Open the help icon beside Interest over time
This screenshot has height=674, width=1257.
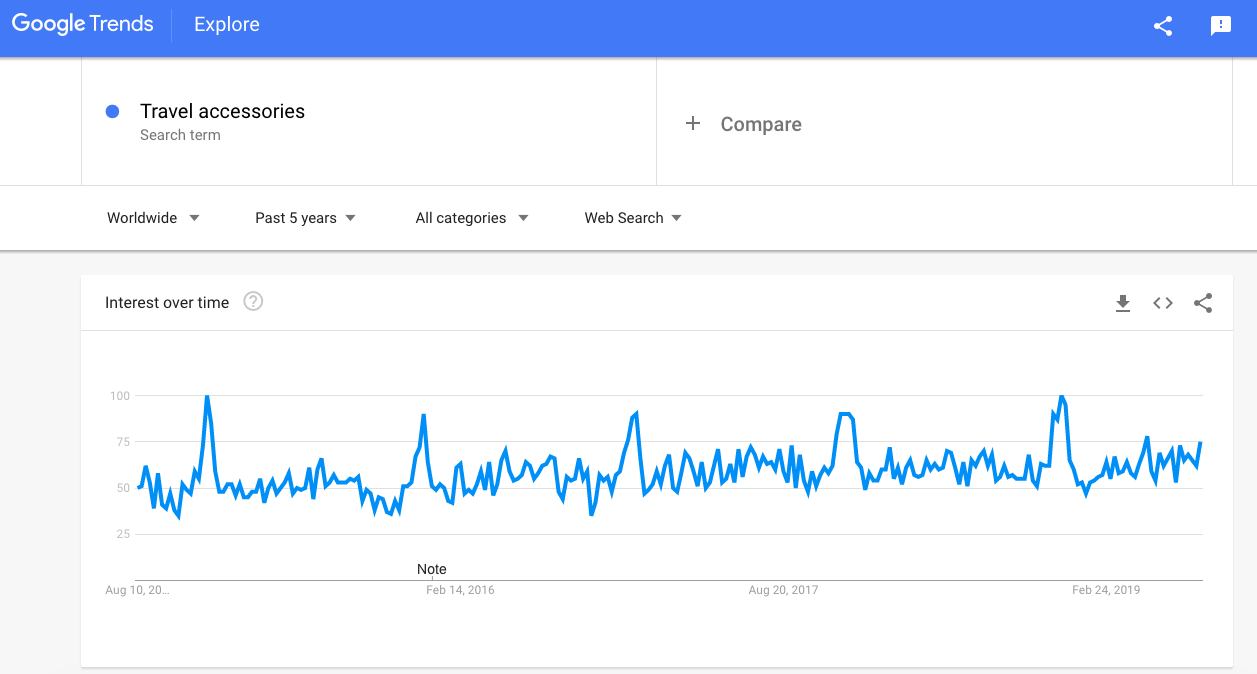pyautogui.click(x=253, y=301)
